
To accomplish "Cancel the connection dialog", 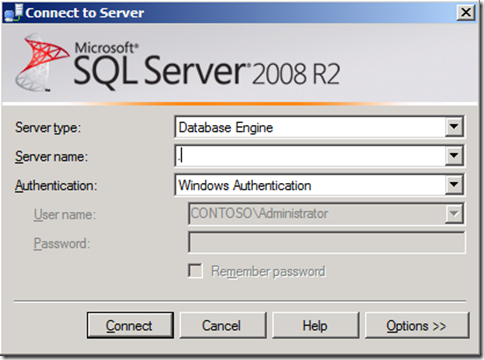I will [x=223, y=325].
